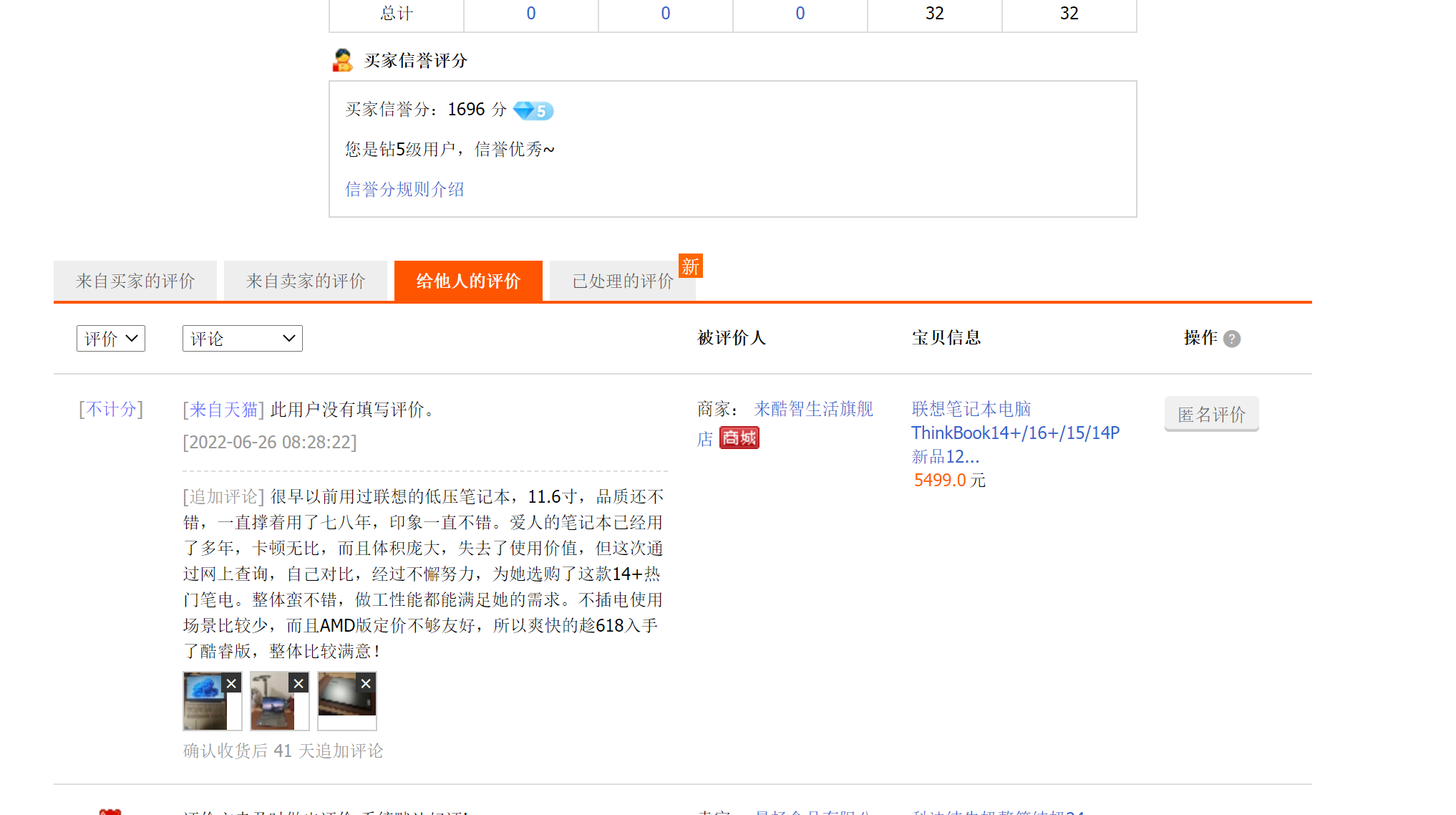Click the 总计 row label

[x=397, y=14]
